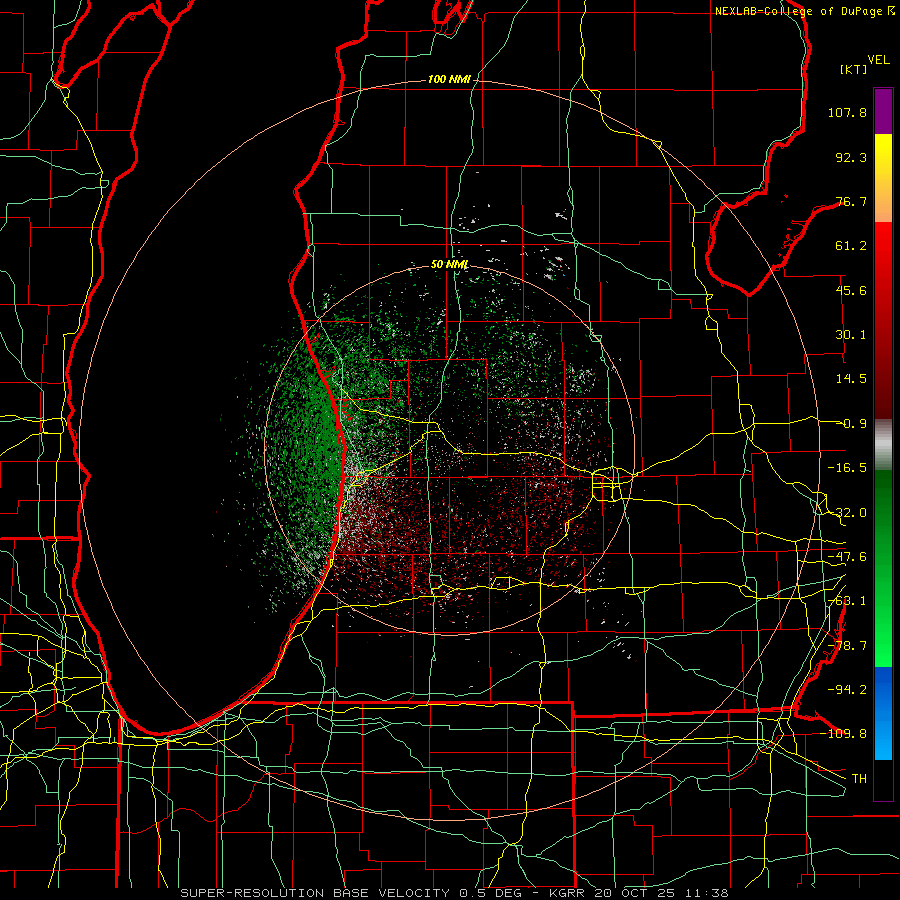Screen dimensions: 900x900
Task: Click the TH threshold label
Action: [859, 778]
